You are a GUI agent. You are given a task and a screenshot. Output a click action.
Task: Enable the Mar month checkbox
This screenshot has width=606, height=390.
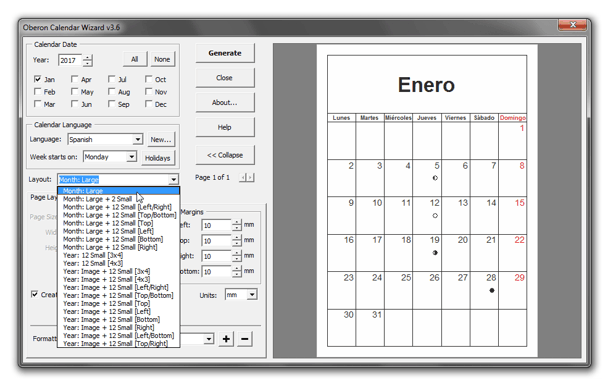click(37, 104)
